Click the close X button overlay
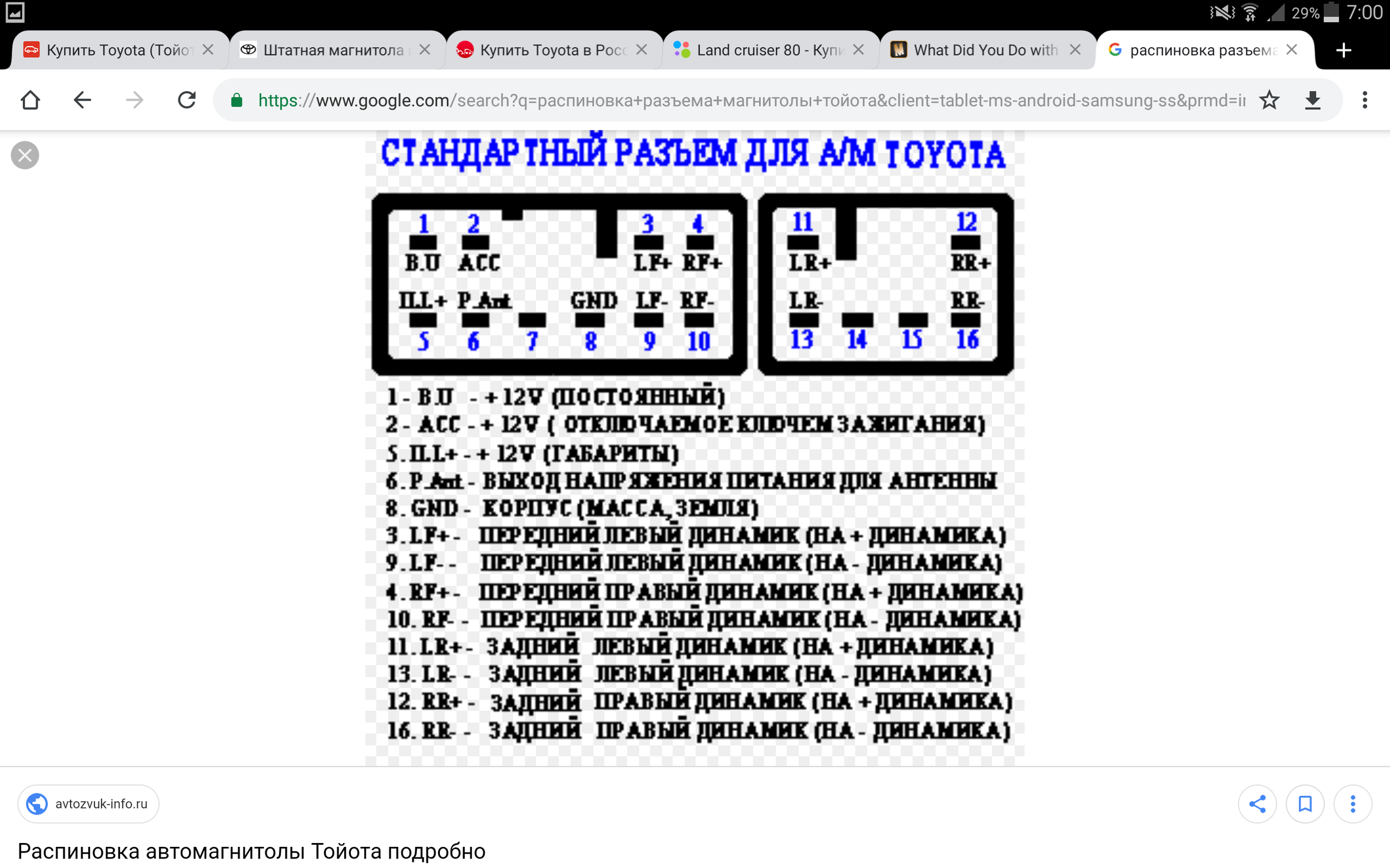 (25, 155)
